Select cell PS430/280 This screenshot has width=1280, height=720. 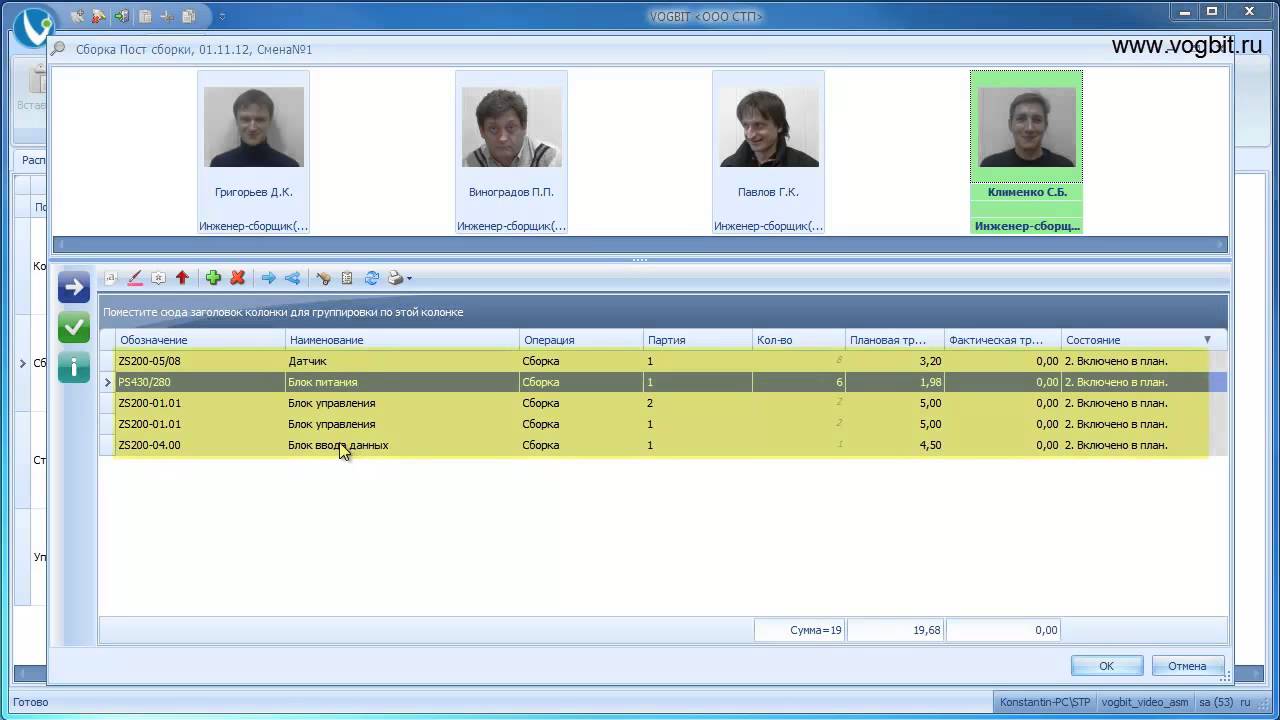tap(200, 382)
